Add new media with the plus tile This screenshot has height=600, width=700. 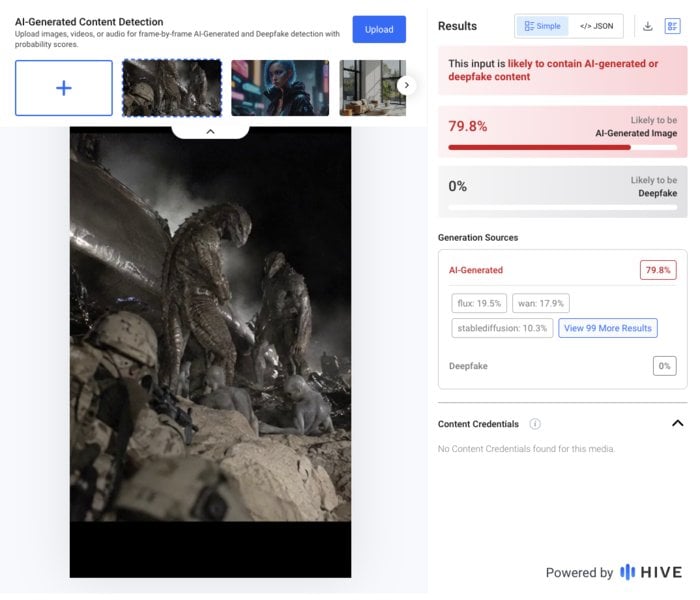tap(64, 88)
